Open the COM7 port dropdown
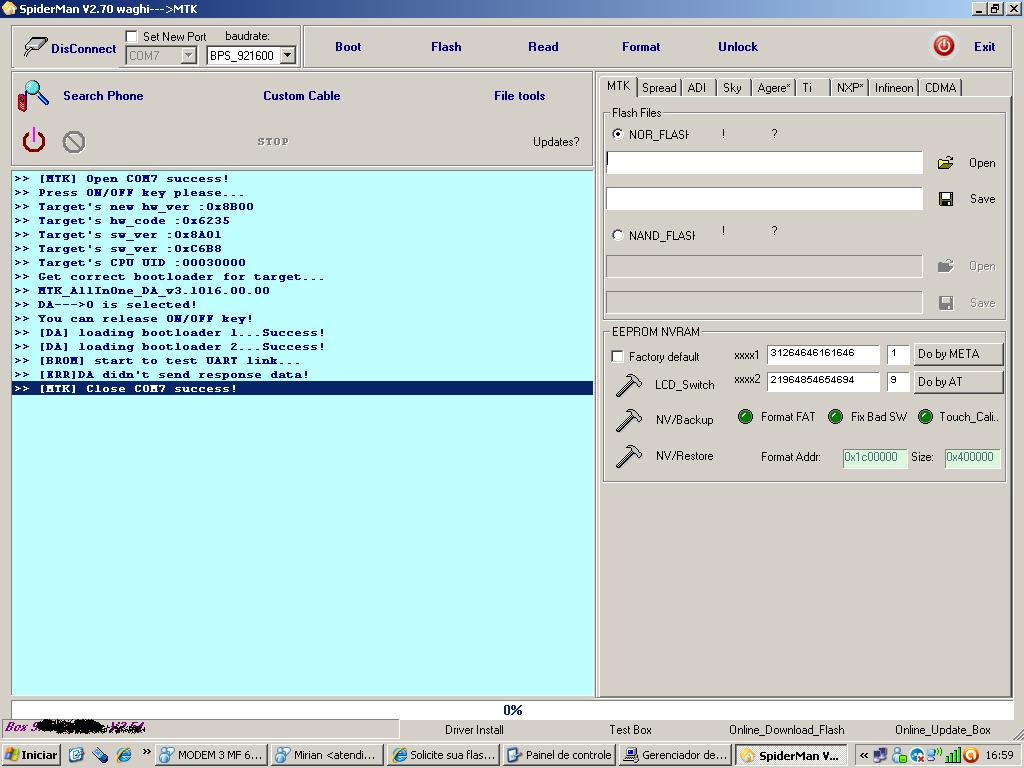 pyautogui.click(x=188, y=56)
